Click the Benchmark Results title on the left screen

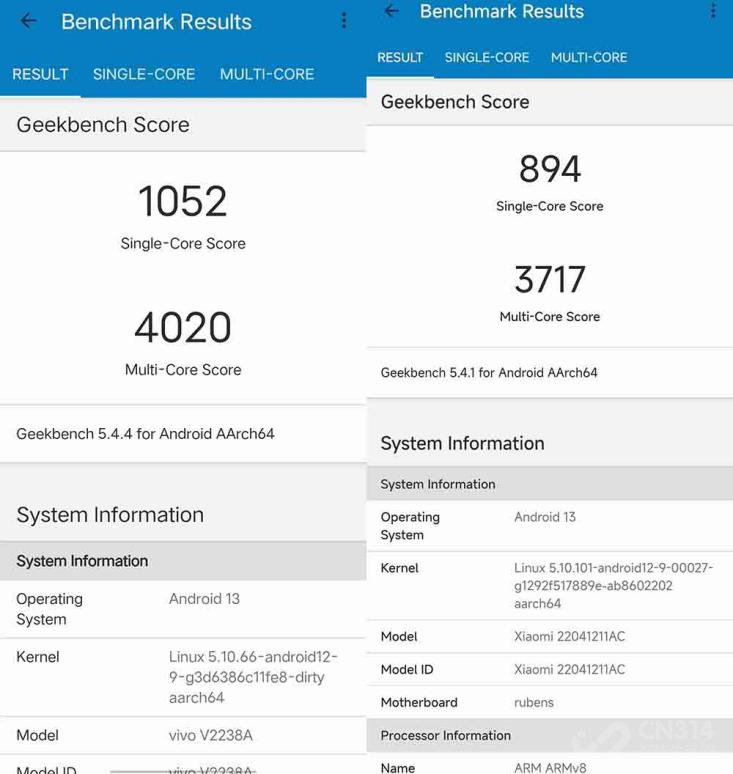click(156, 22)
